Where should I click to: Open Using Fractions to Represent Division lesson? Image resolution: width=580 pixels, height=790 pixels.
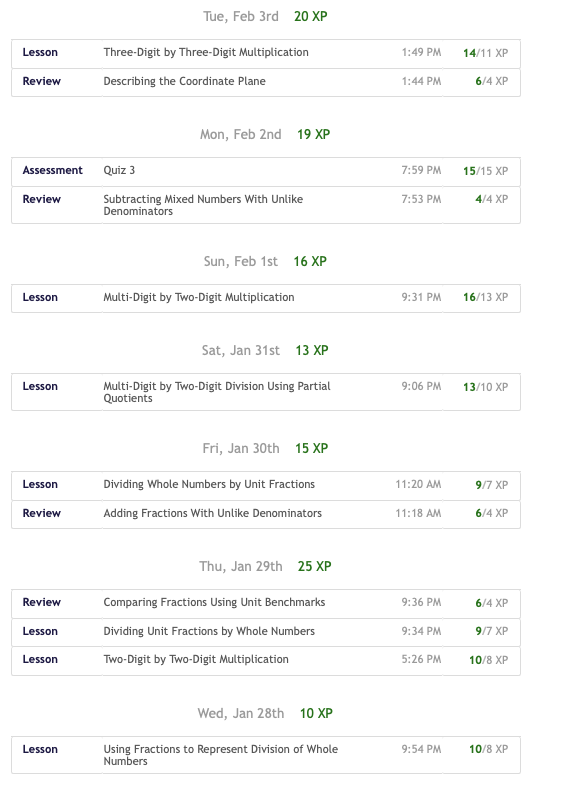[266, 755]
